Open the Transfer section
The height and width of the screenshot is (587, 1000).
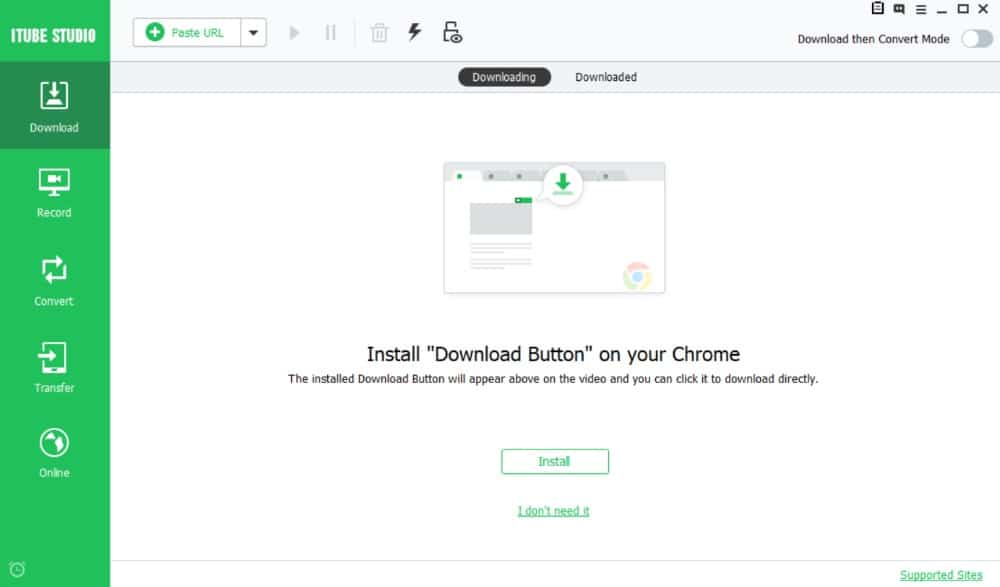54,365
